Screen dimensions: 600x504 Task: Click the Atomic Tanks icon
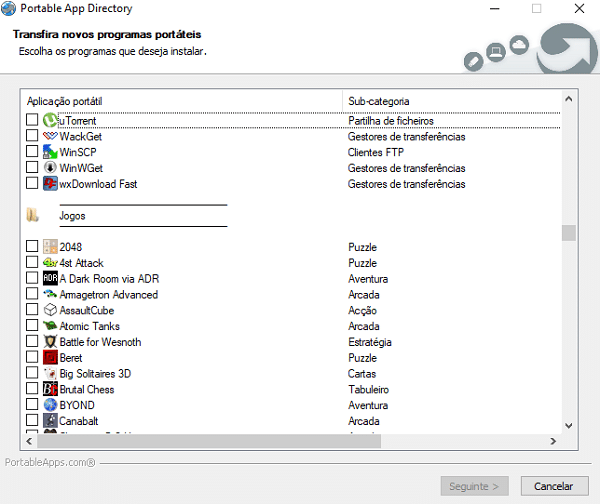50,326
